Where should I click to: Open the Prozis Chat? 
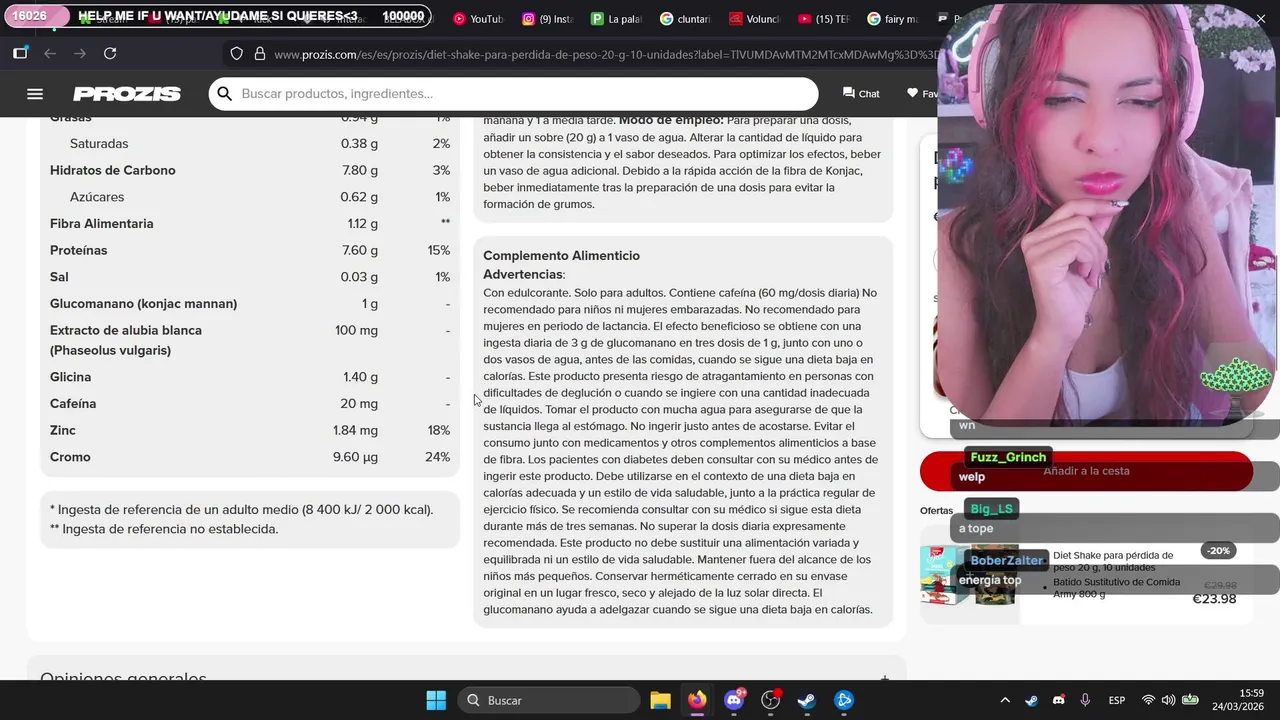tap(861, 94)
